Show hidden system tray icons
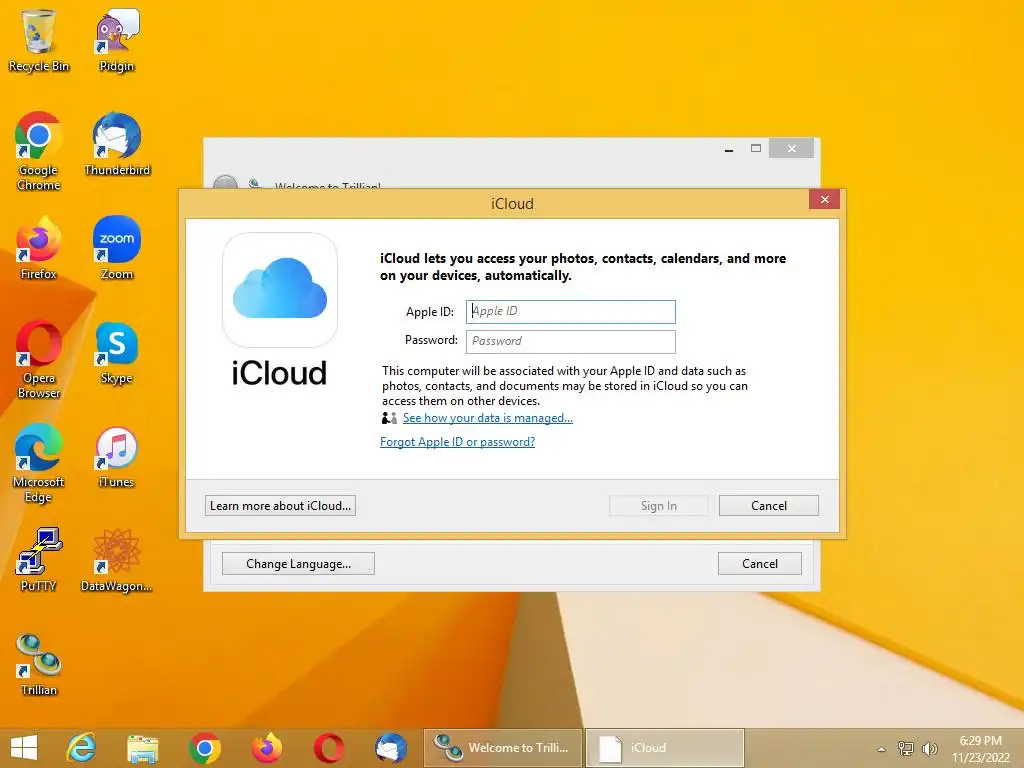The height and width of the screenshot is (768, 1024). click(x=882, y=749)
